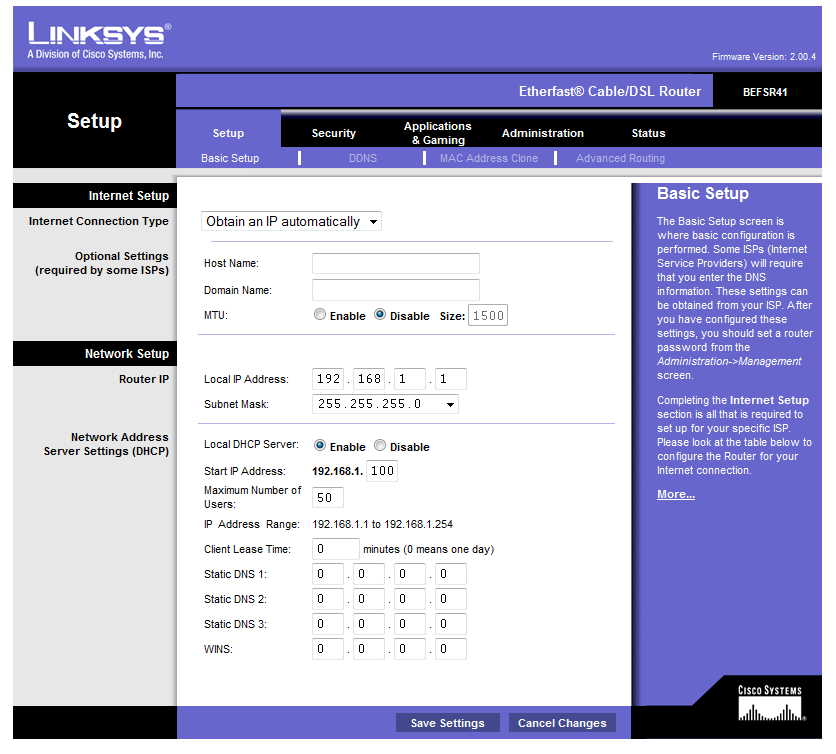
Task: Open the DDNS sub-tab
Action: tap(363, 158)
